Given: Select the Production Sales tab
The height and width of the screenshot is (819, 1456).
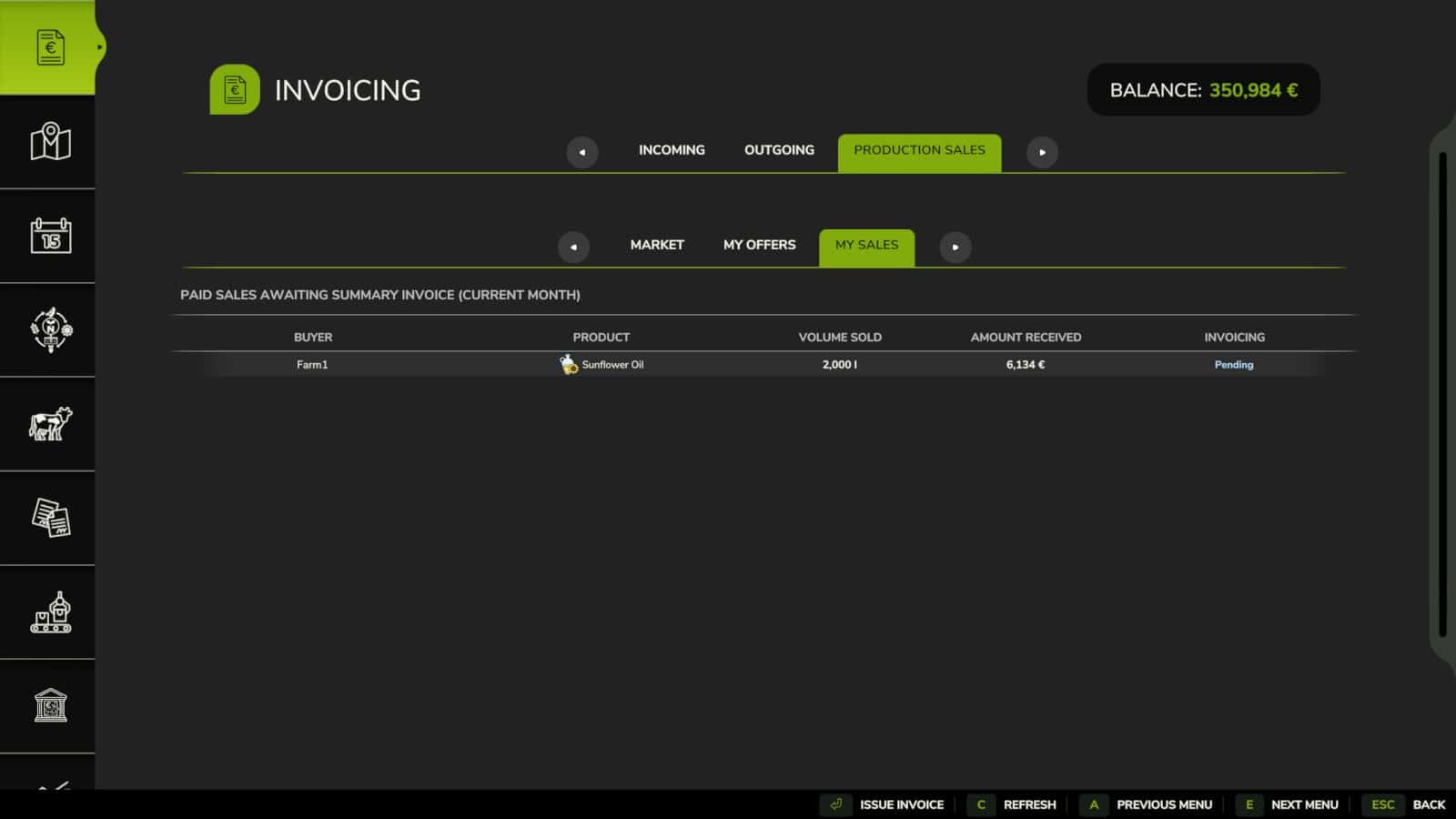Looking at the screenshot, I should (x=919, y=152).
